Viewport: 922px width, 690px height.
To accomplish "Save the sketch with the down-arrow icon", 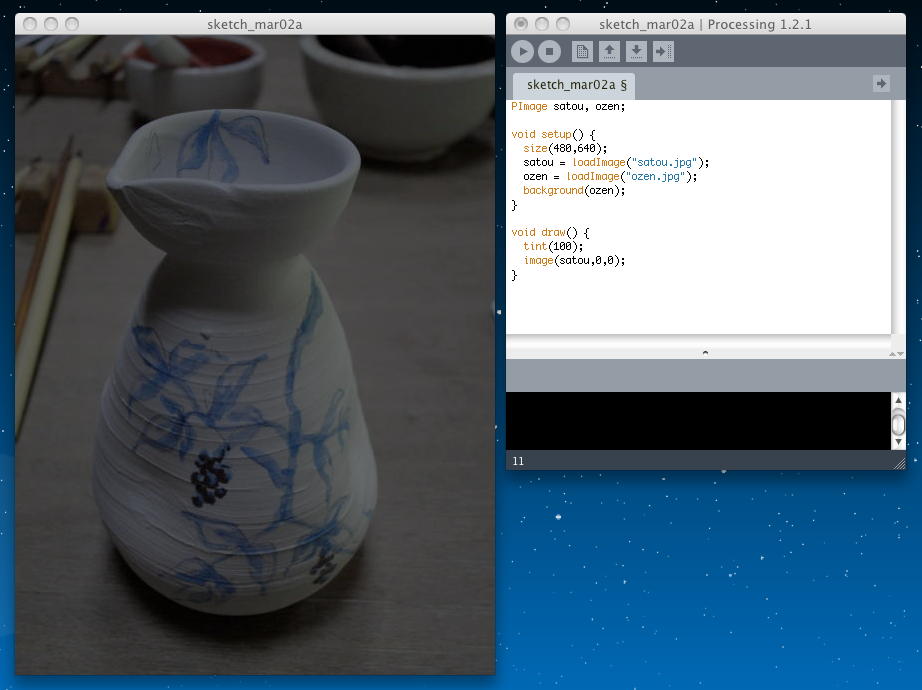I will (x=636, y=52).
